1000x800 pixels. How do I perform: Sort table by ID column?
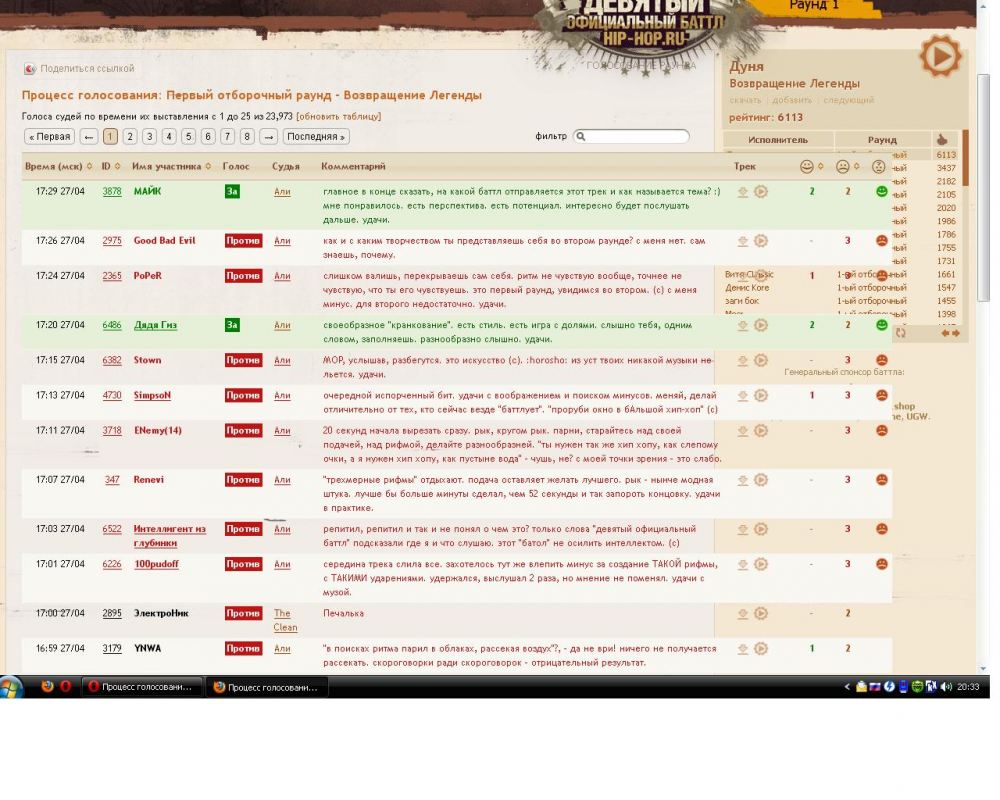tap(111, 166)
